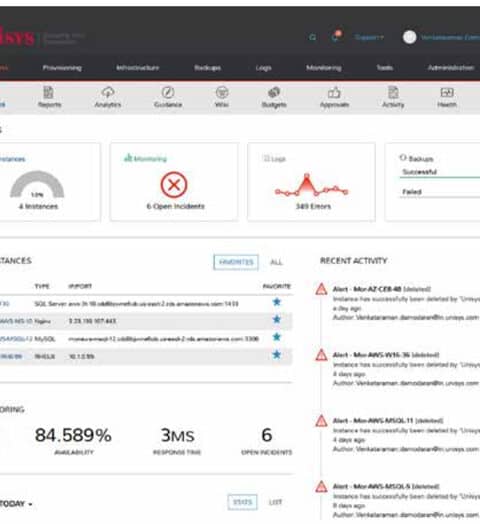Viewport: 480px width, 524px height.
Task: Click the Backups refresh icon in card
Action: 403,157
